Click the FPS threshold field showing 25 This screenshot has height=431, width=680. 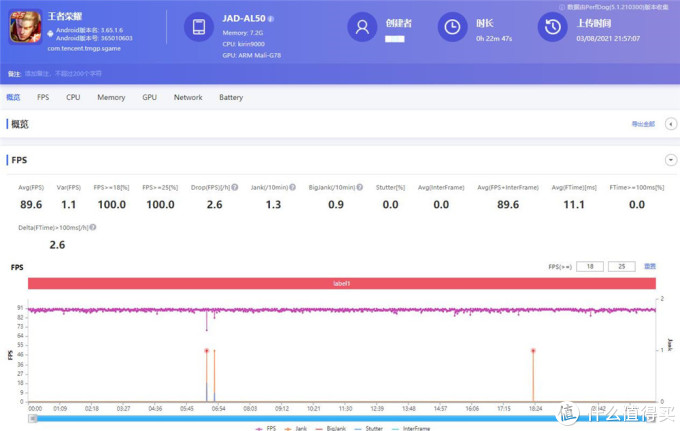(x=621, y=266)
